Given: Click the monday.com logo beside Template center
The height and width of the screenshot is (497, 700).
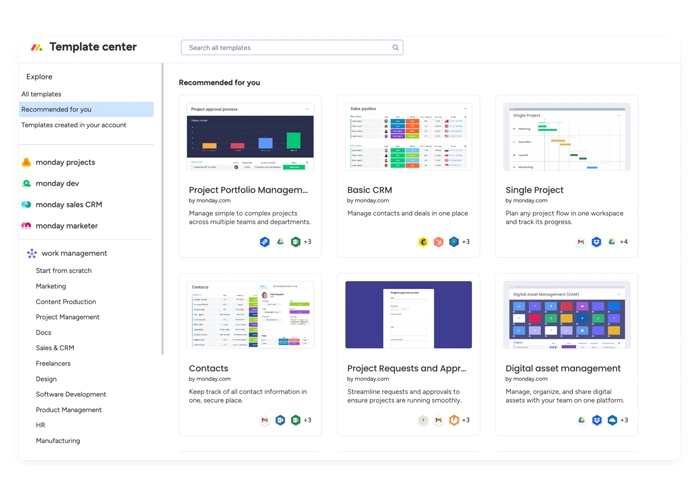Looking at the screenshot, I should click(36, 47).
